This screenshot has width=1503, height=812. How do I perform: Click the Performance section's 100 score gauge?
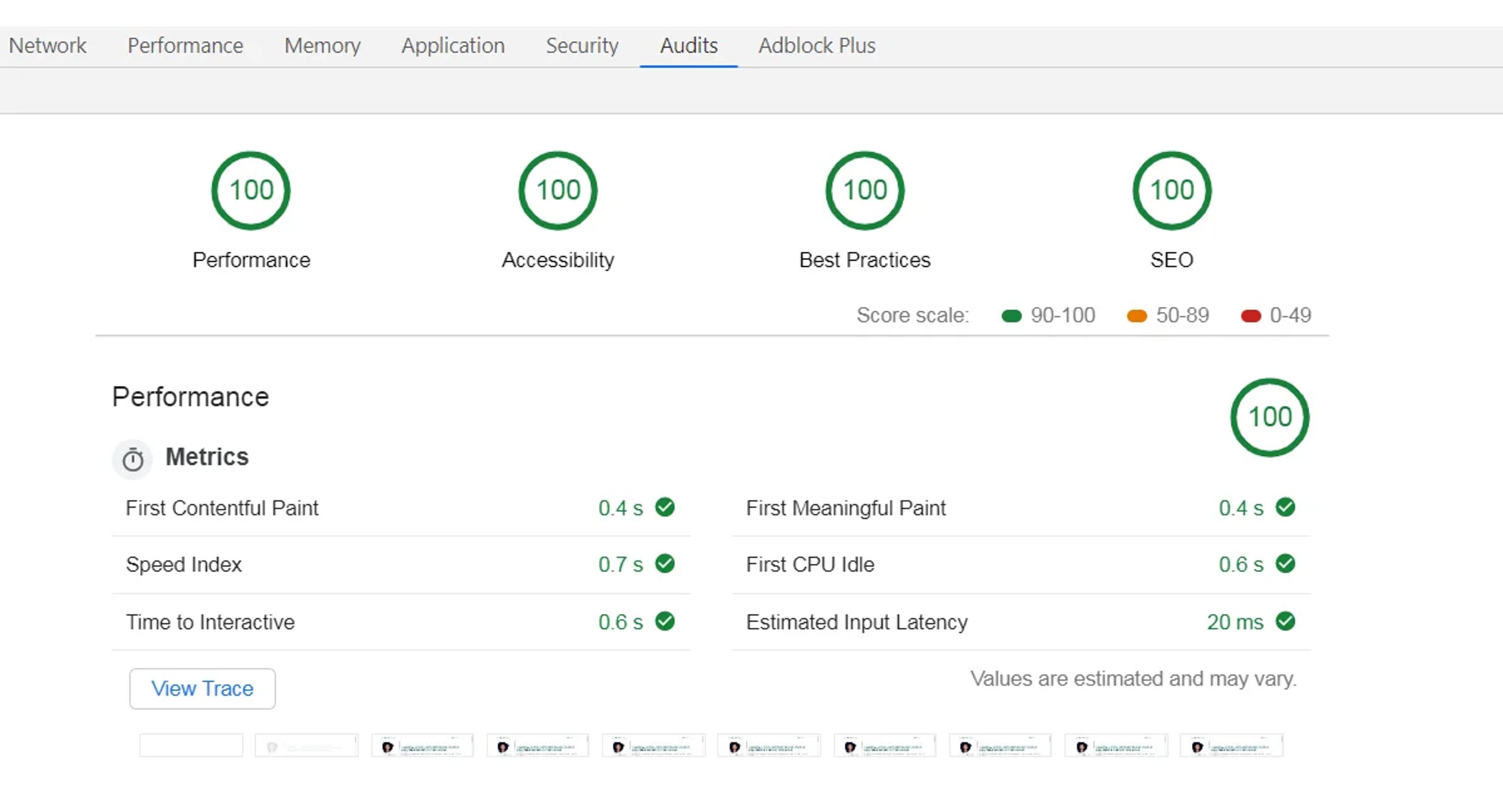(x=1270, y=418)
